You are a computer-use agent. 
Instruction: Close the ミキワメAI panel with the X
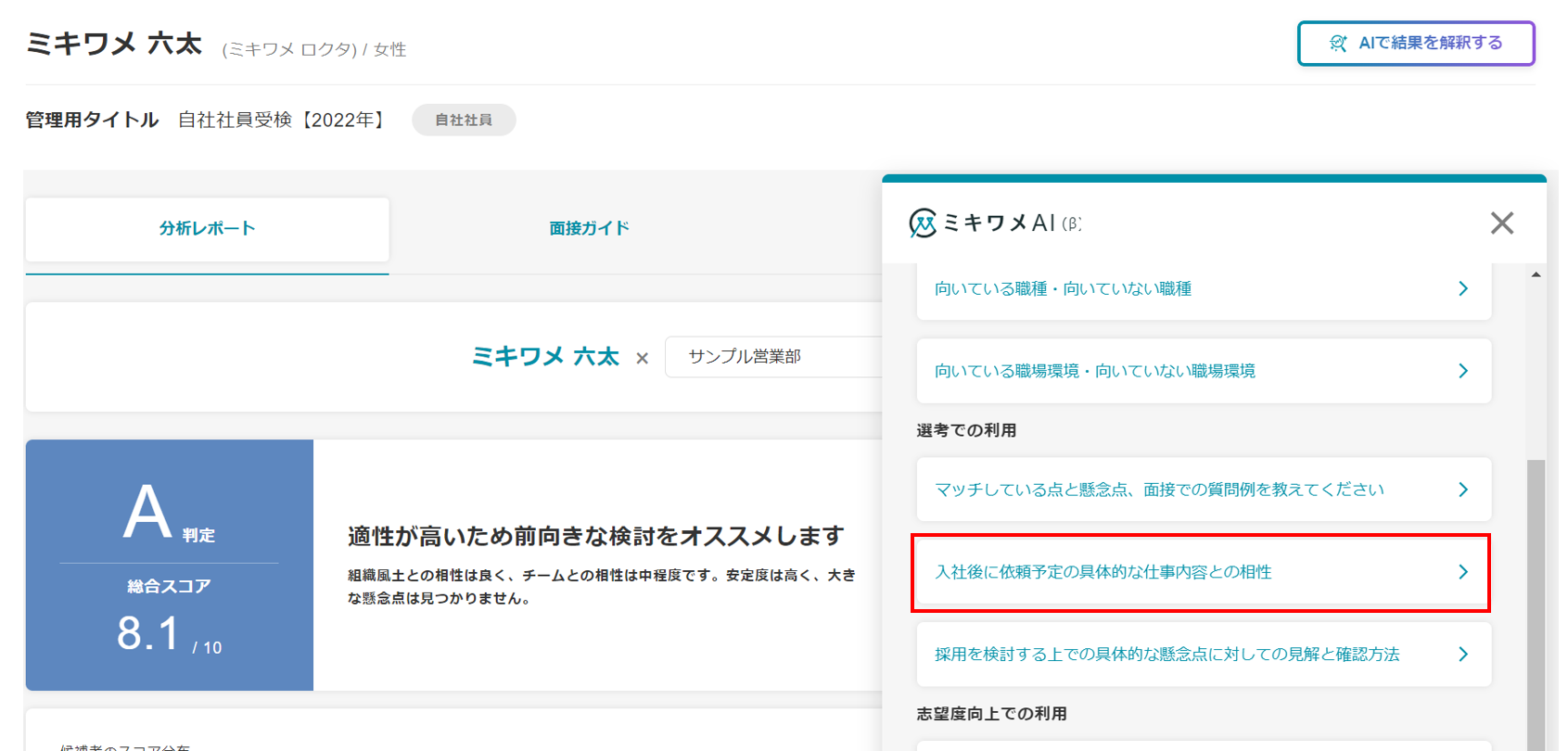[1501, 223]
